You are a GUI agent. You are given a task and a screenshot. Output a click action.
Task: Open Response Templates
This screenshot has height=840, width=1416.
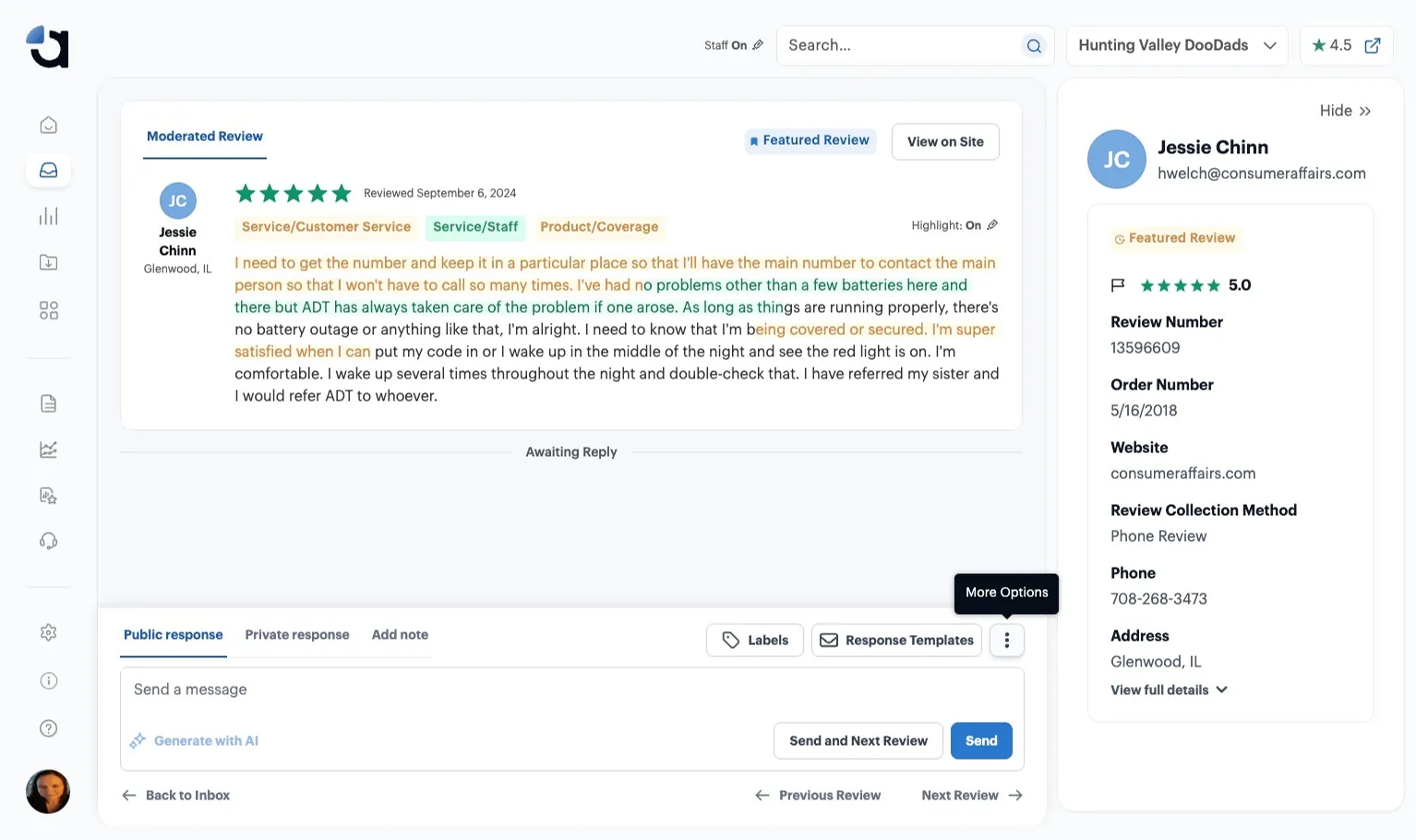pyautogui.click(x=896, y=640)
